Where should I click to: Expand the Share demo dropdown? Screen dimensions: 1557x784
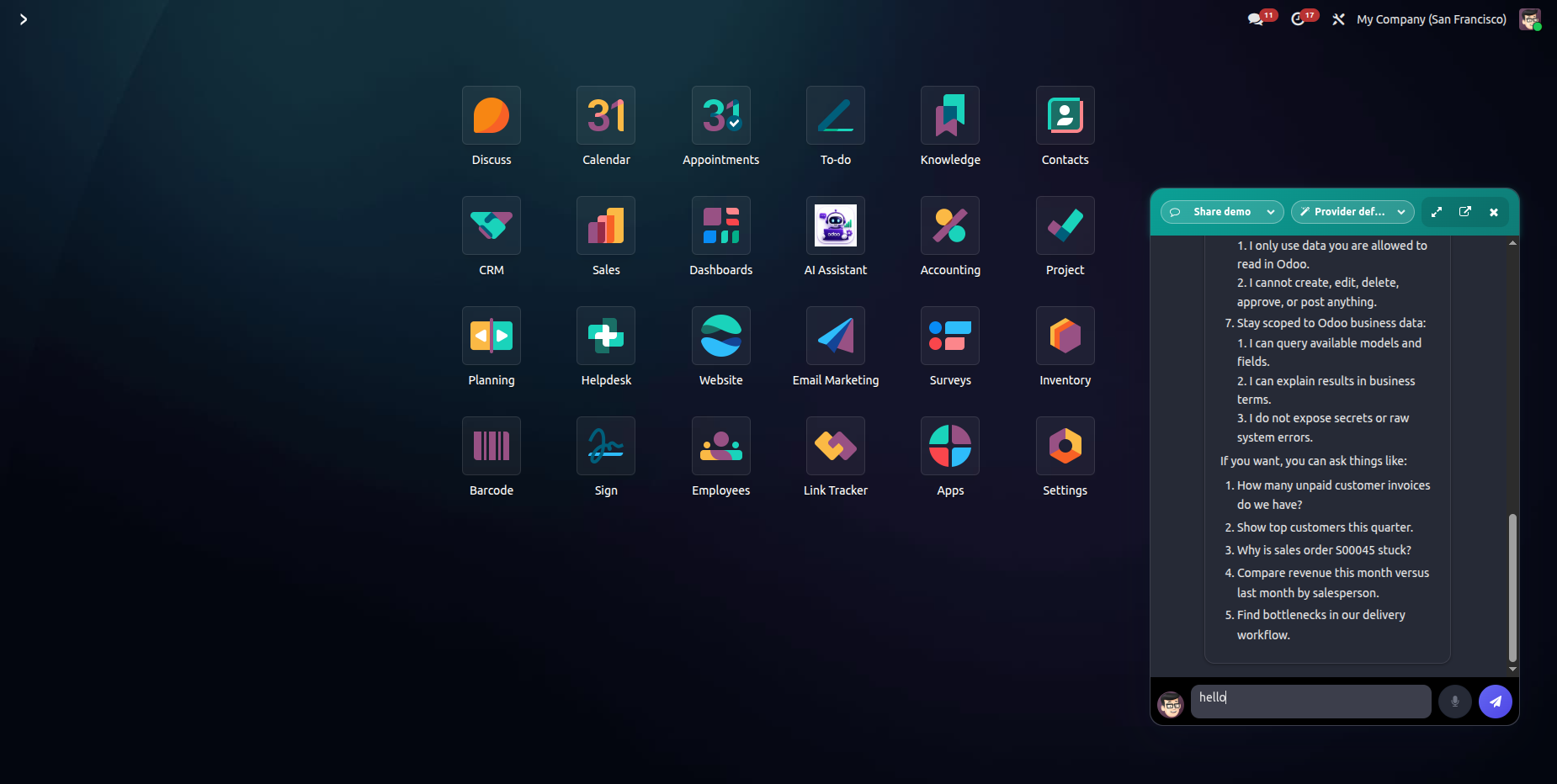pyautogui.click(x=1222, y=212)
